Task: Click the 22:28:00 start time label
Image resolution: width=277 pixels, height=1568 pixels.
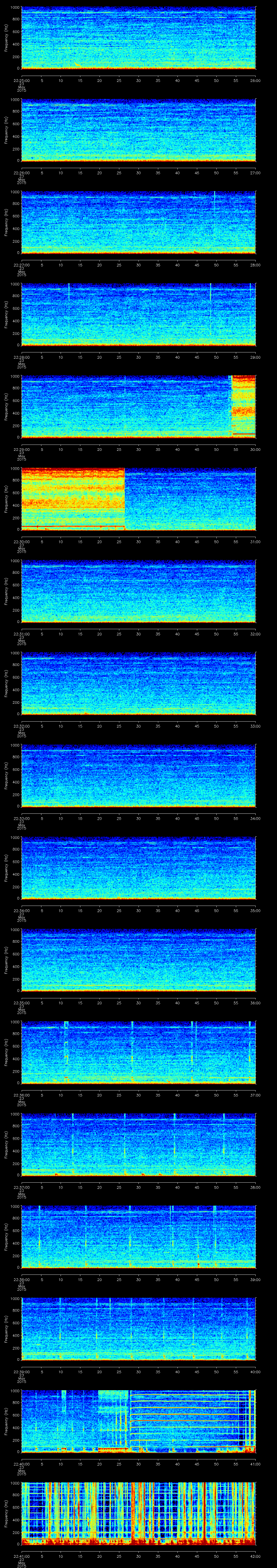Action: [21, 357]
